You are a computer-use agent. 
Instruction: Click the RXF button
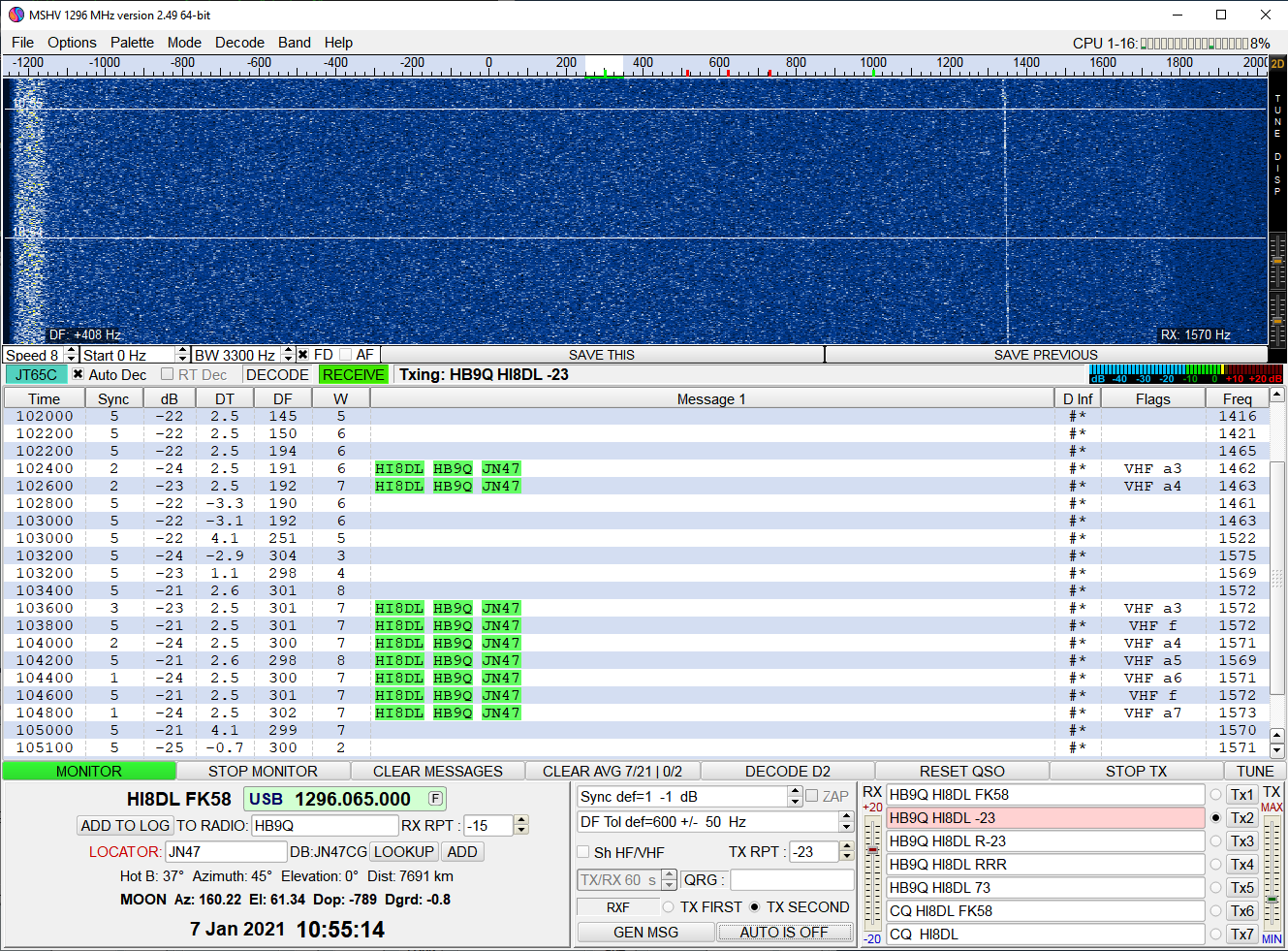(617, 907)
